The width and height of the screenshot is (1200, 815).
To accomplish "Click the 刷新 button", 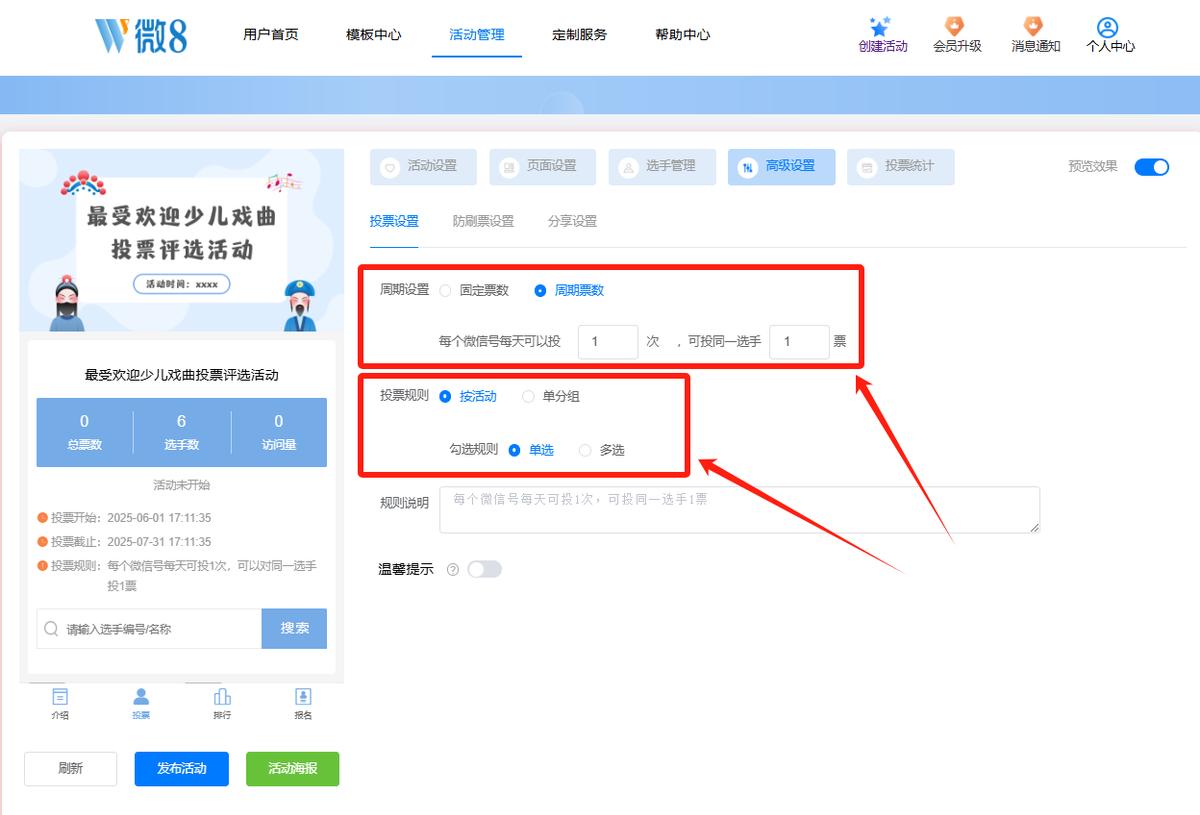I will [x=71, y=769].
